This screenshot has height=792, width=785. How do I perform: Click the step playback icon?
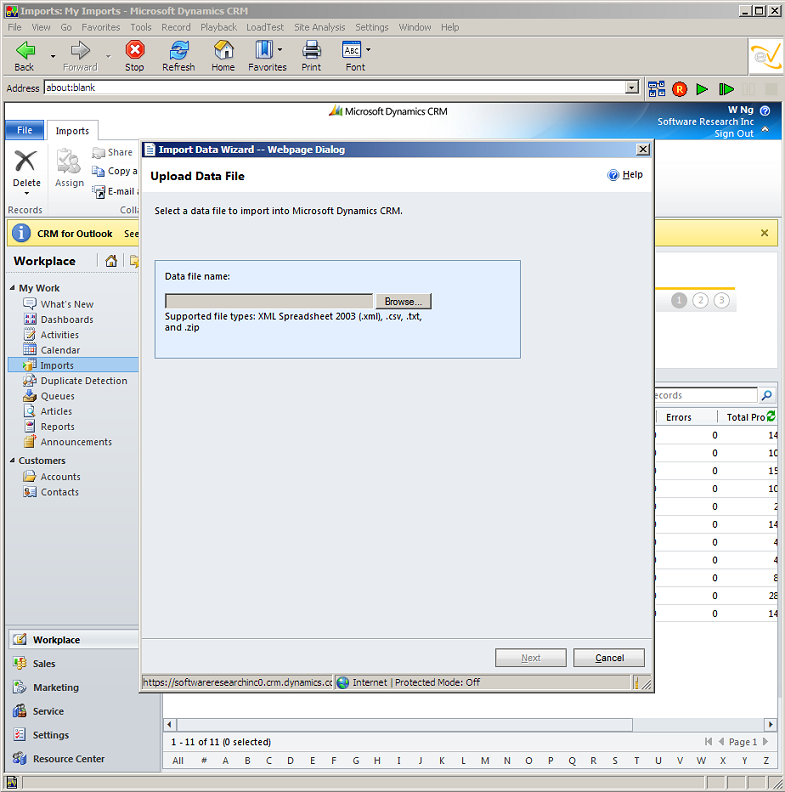tap(726, 89)
